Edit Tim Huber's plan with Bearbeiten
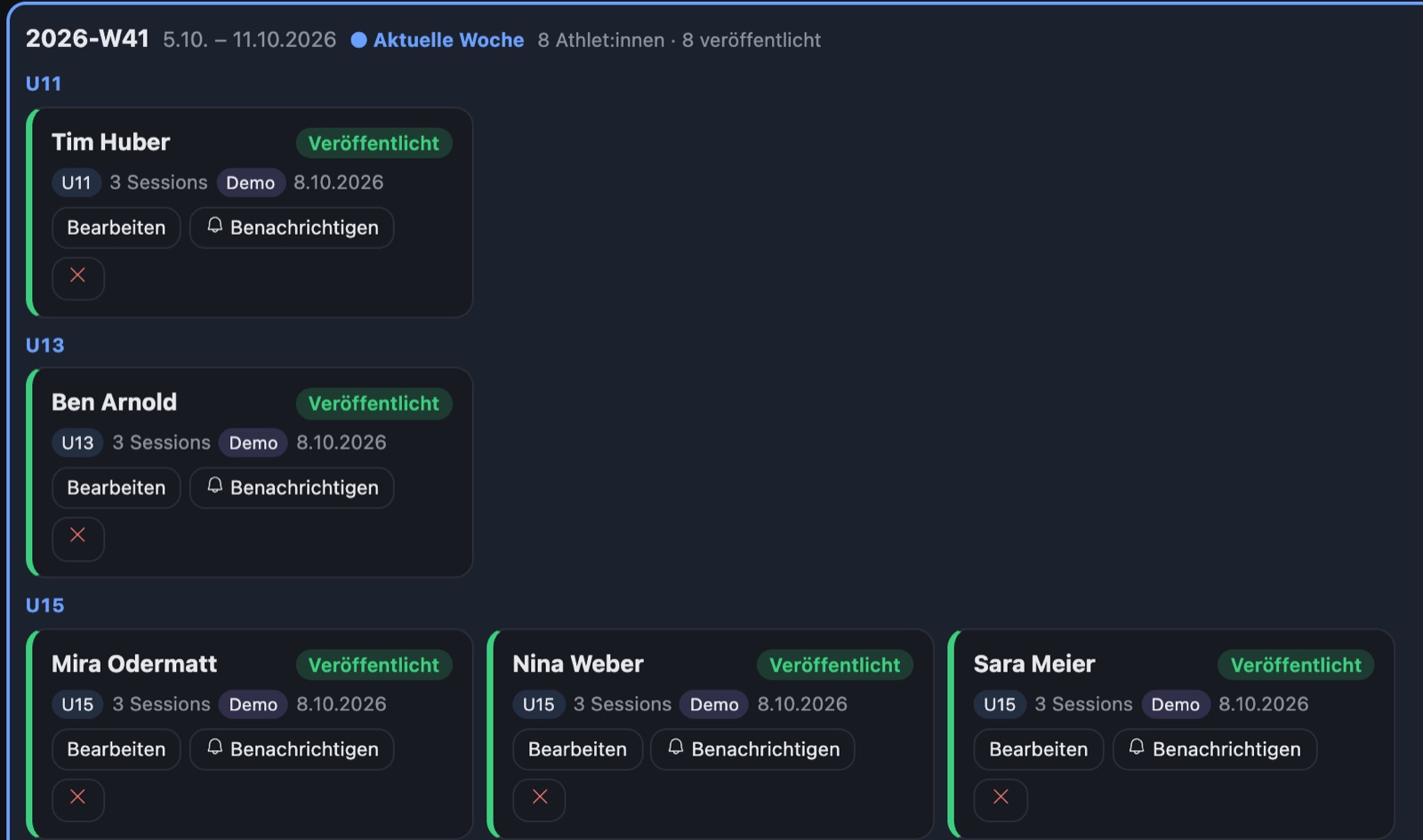 [117, 228]
